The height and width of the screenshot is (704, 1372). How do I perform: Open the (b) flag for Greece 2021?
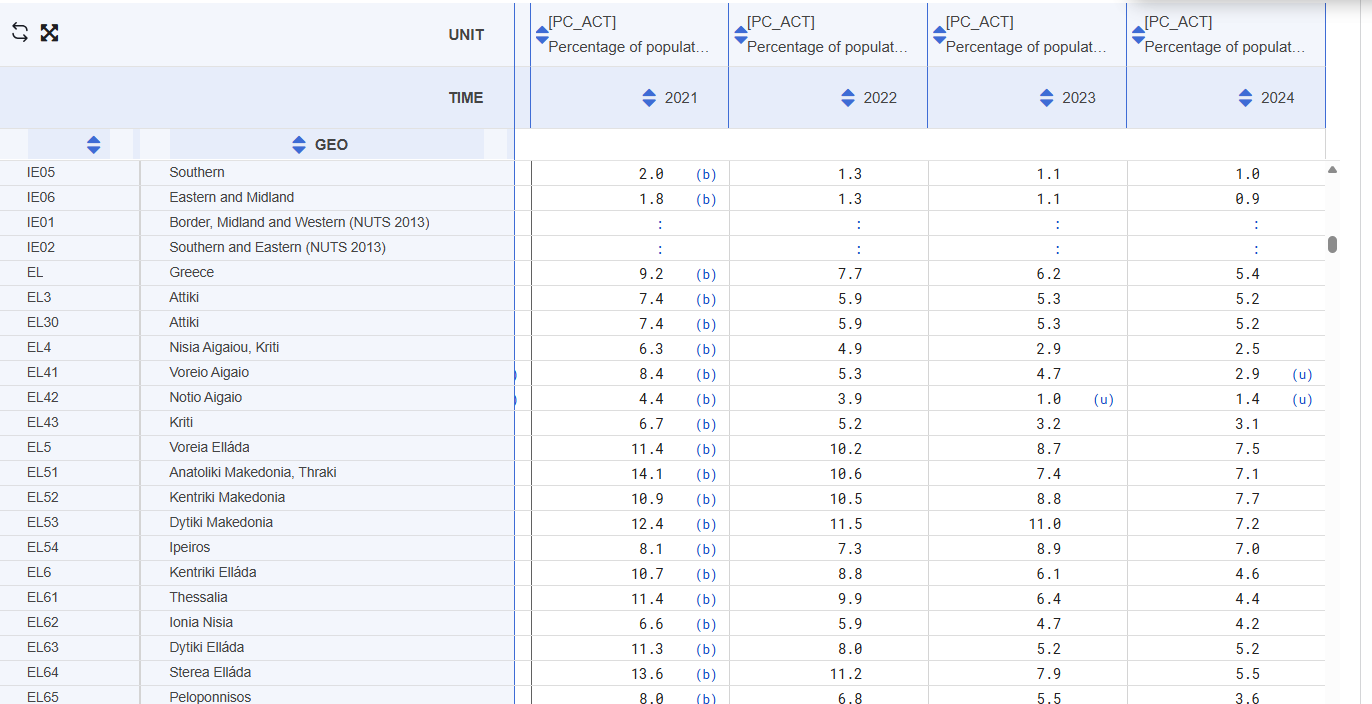(x=706, y=274)
